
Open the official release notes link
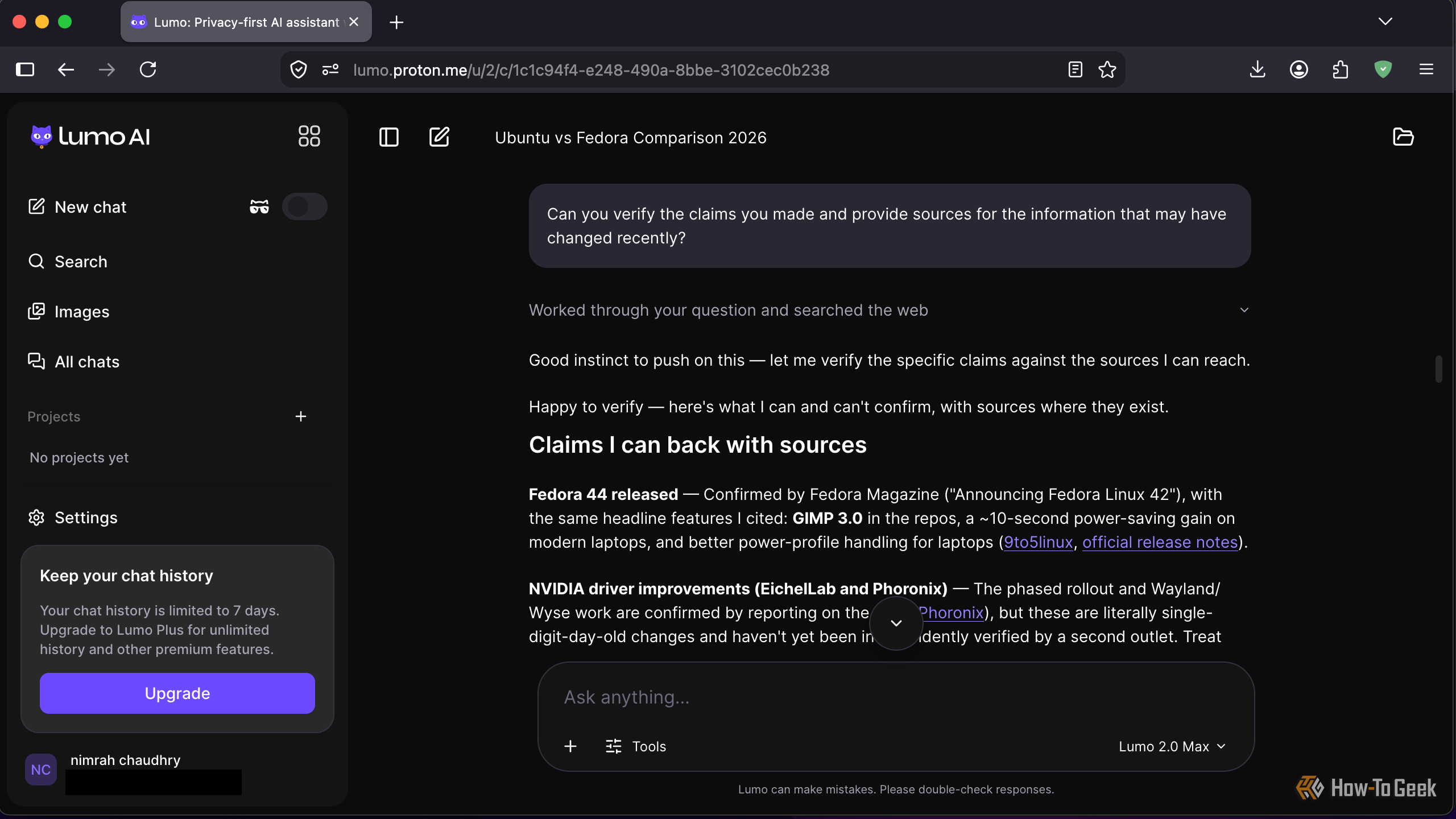[x=1160, y=542]
